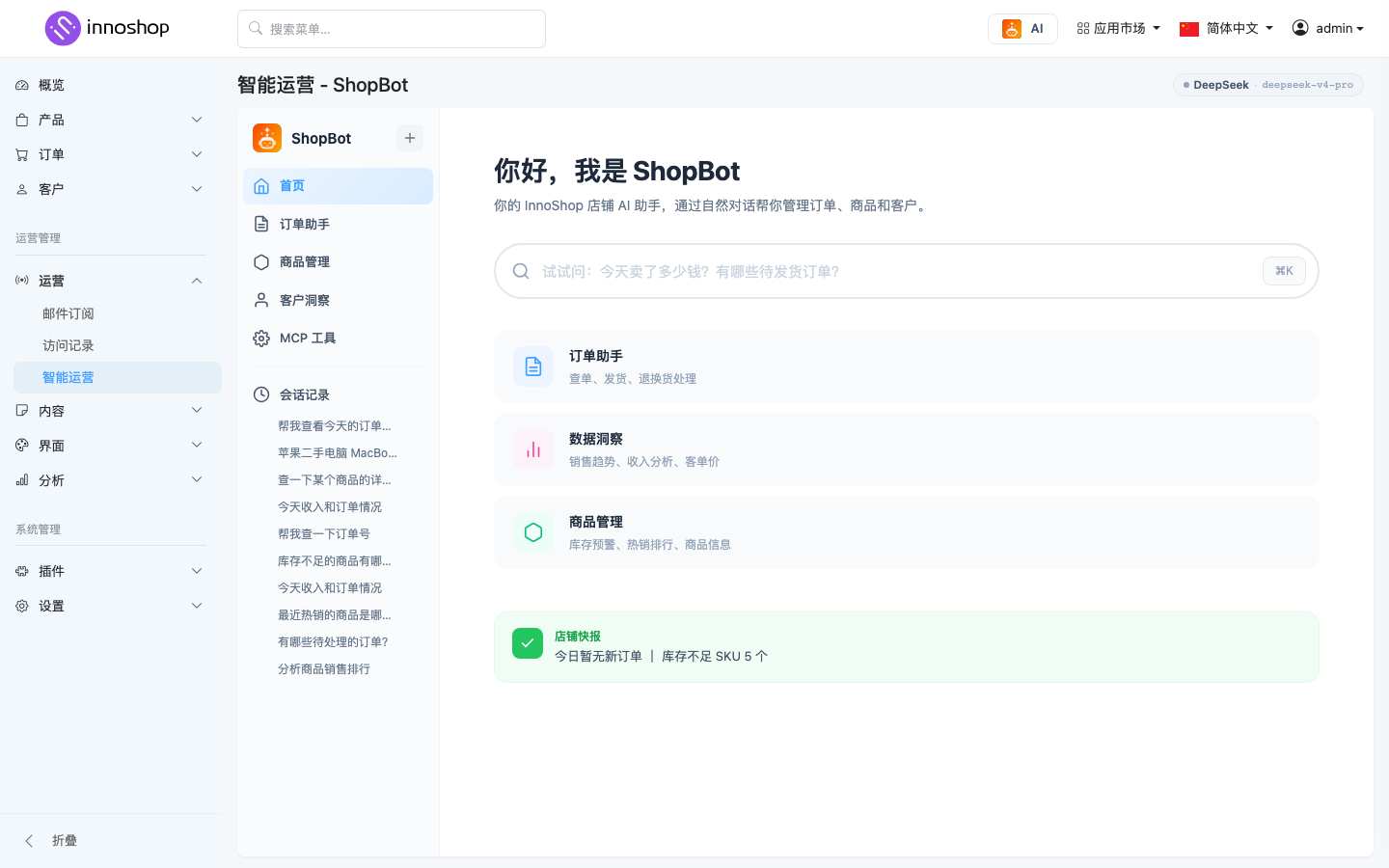This screenshot has height=868, width=1389.
Task: Open the 应用市场 dropdown
Action: point(1118,29)
